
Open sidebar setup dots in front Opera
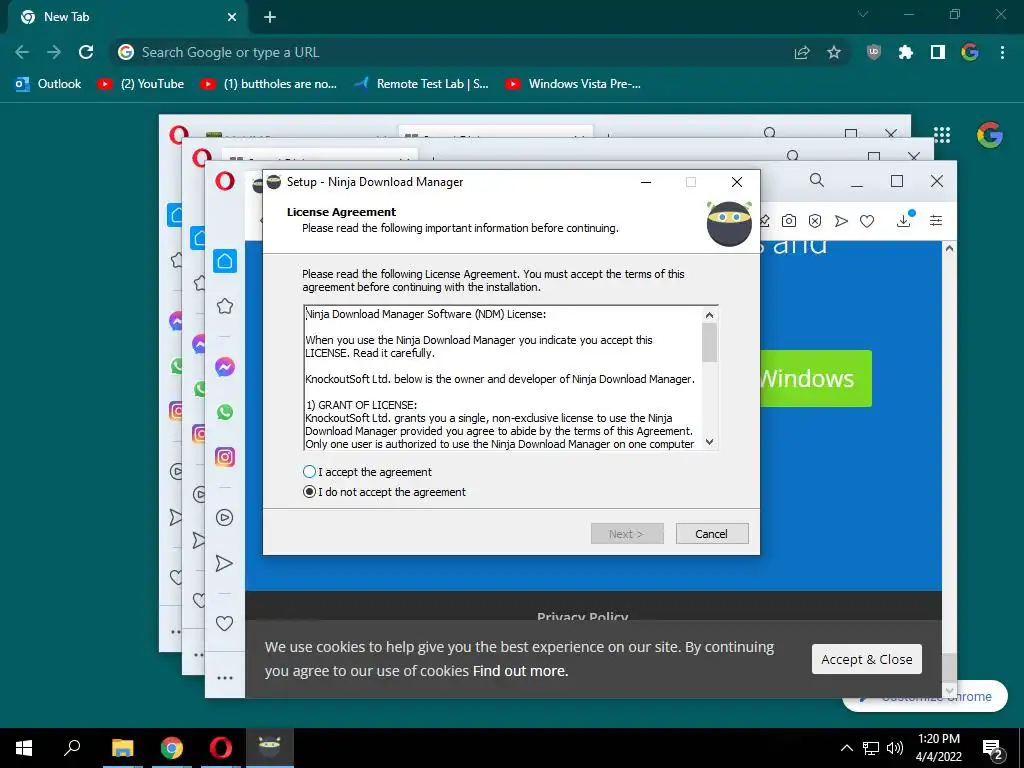point(225,678)
